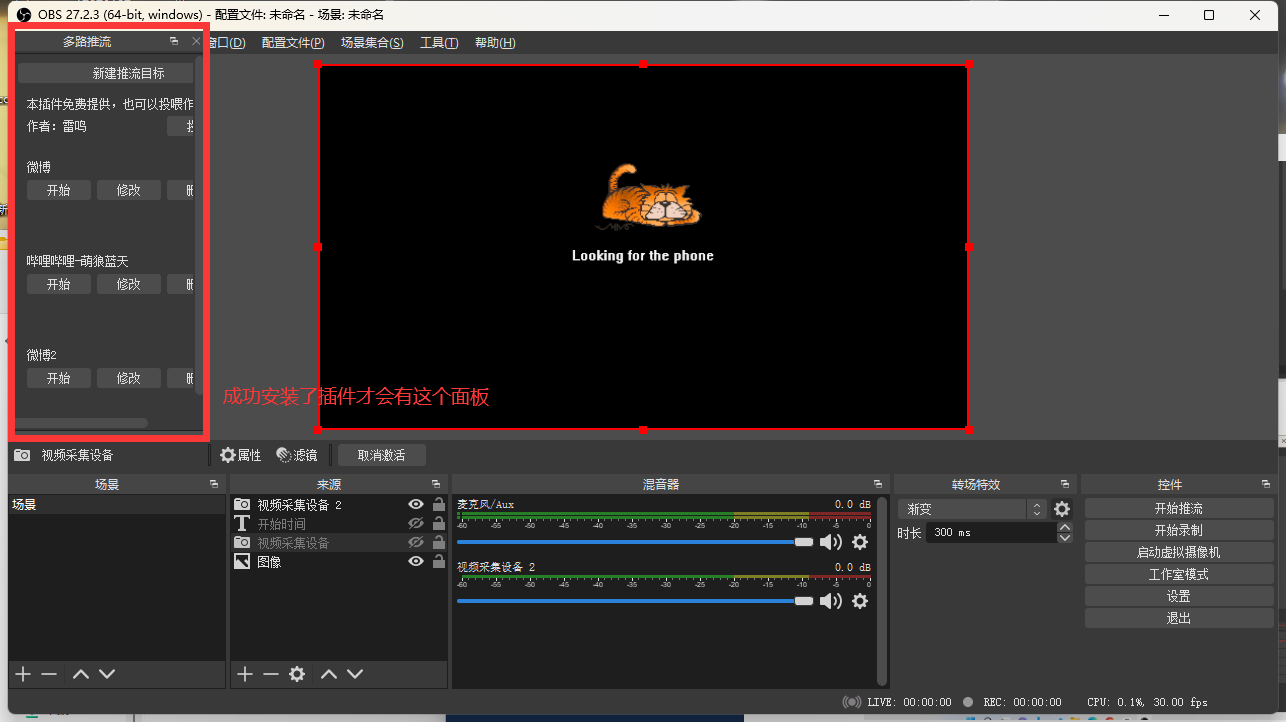Modify the 微博 stream target

point(129,190)
